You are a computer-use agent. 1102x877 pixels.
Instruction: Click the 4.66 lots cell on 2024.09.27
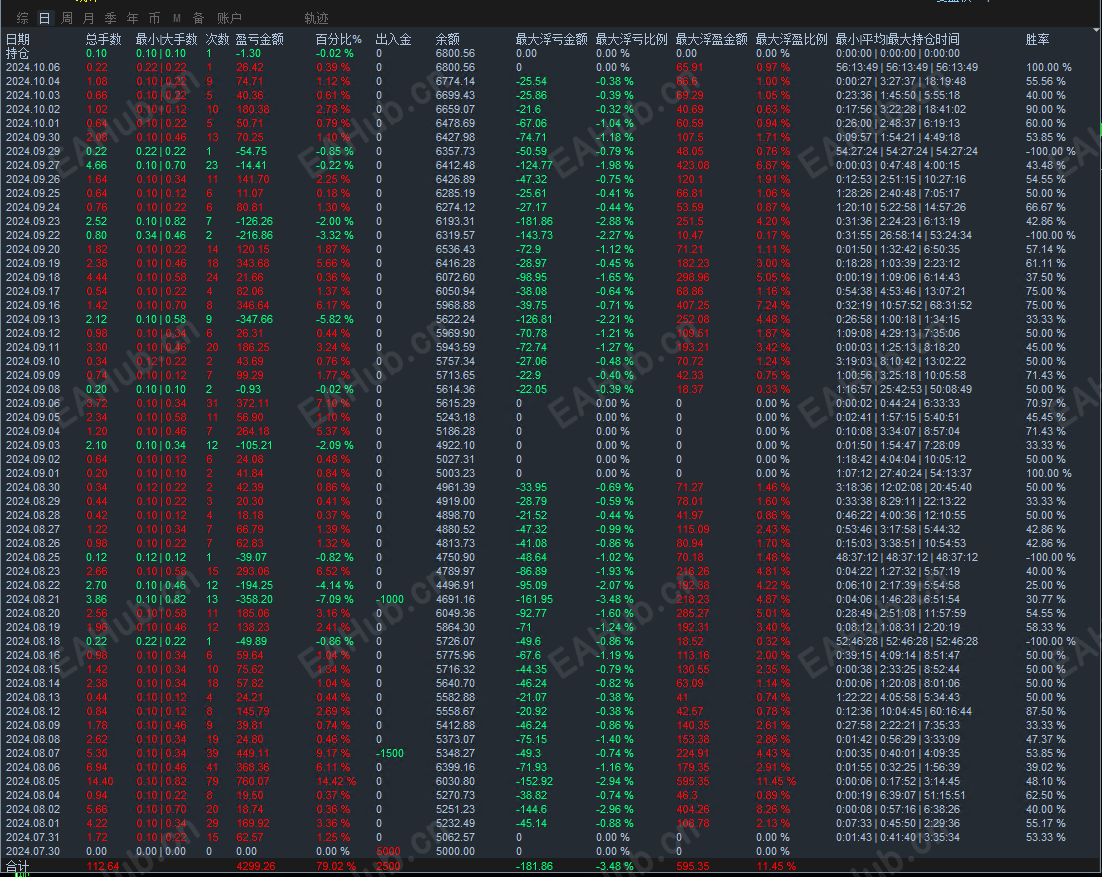(x=96, y=166)
